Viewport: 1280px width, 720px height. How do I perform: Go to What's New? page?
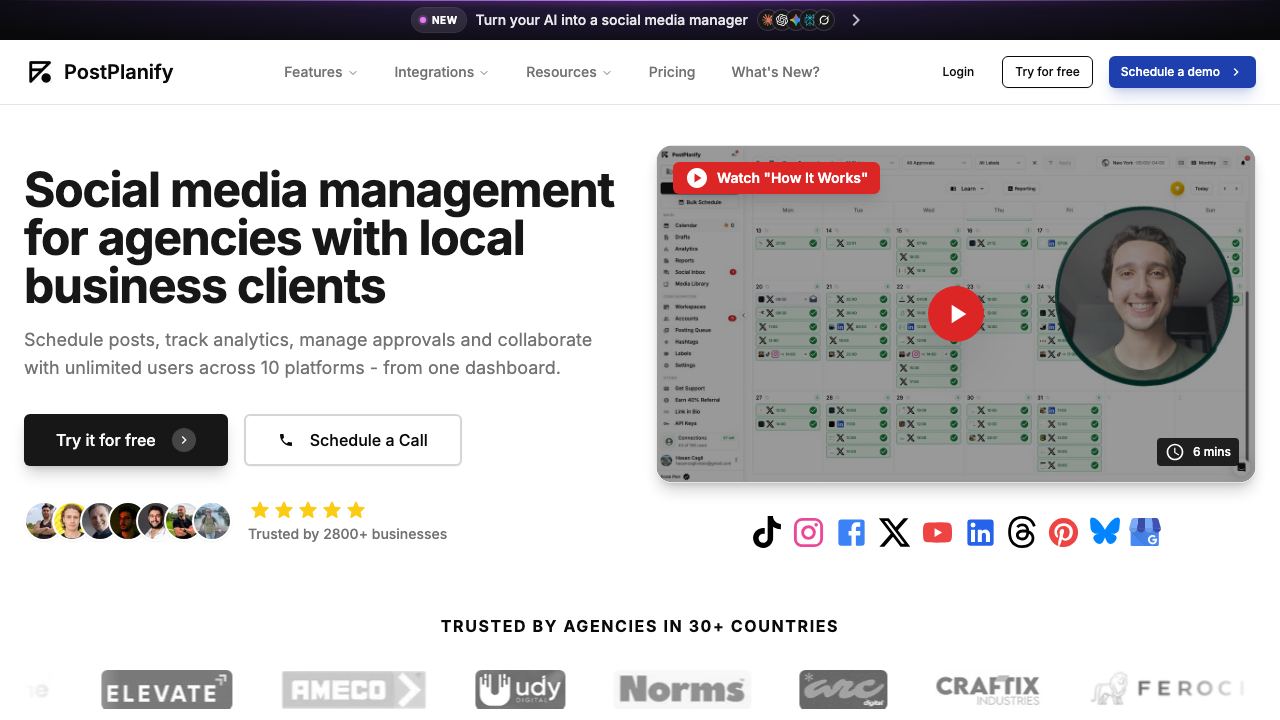[x=776, y=72]
